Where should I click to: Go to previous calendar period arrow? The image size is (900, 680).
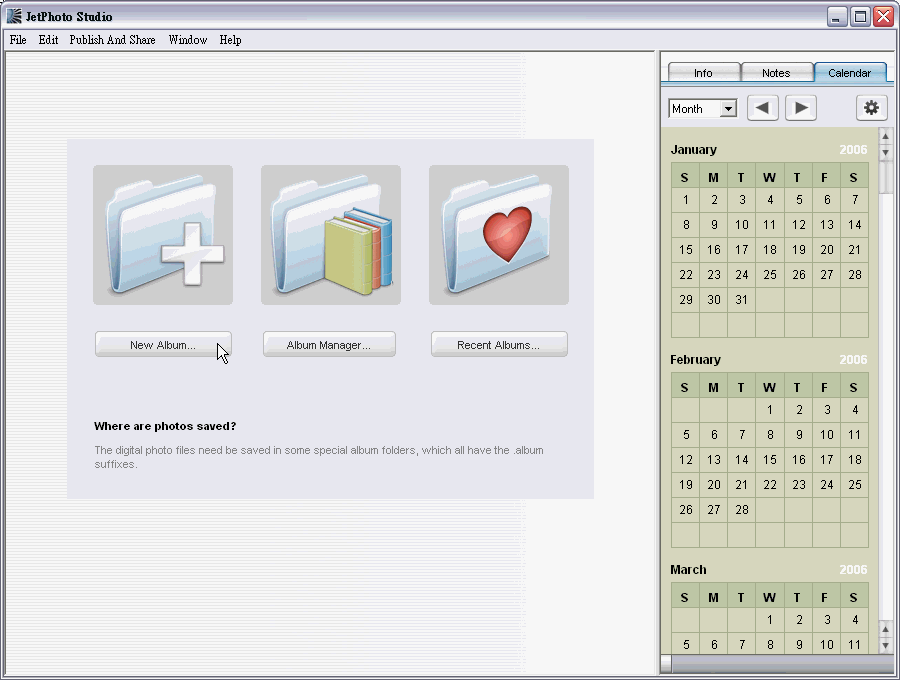click(762, 108)
